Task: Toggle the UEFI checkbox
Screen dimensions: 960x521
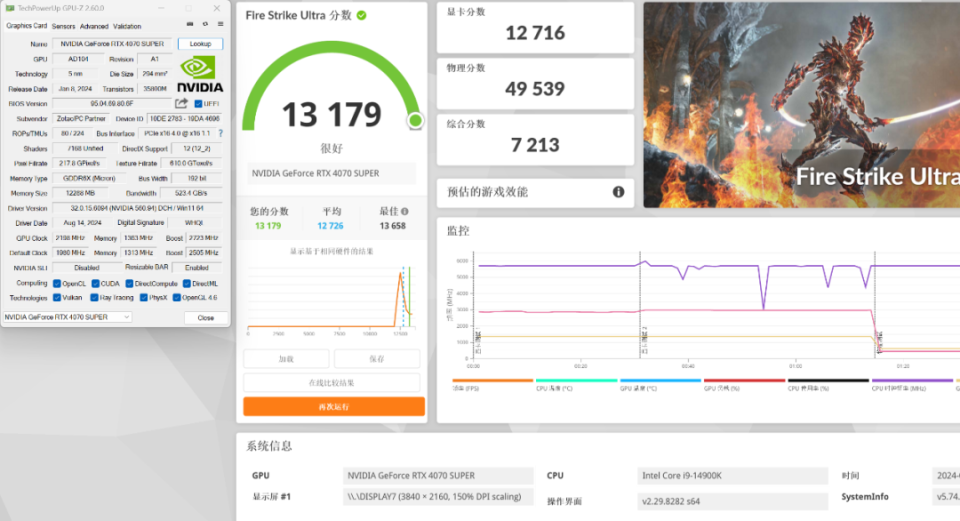Action: [x=198, y=103]
